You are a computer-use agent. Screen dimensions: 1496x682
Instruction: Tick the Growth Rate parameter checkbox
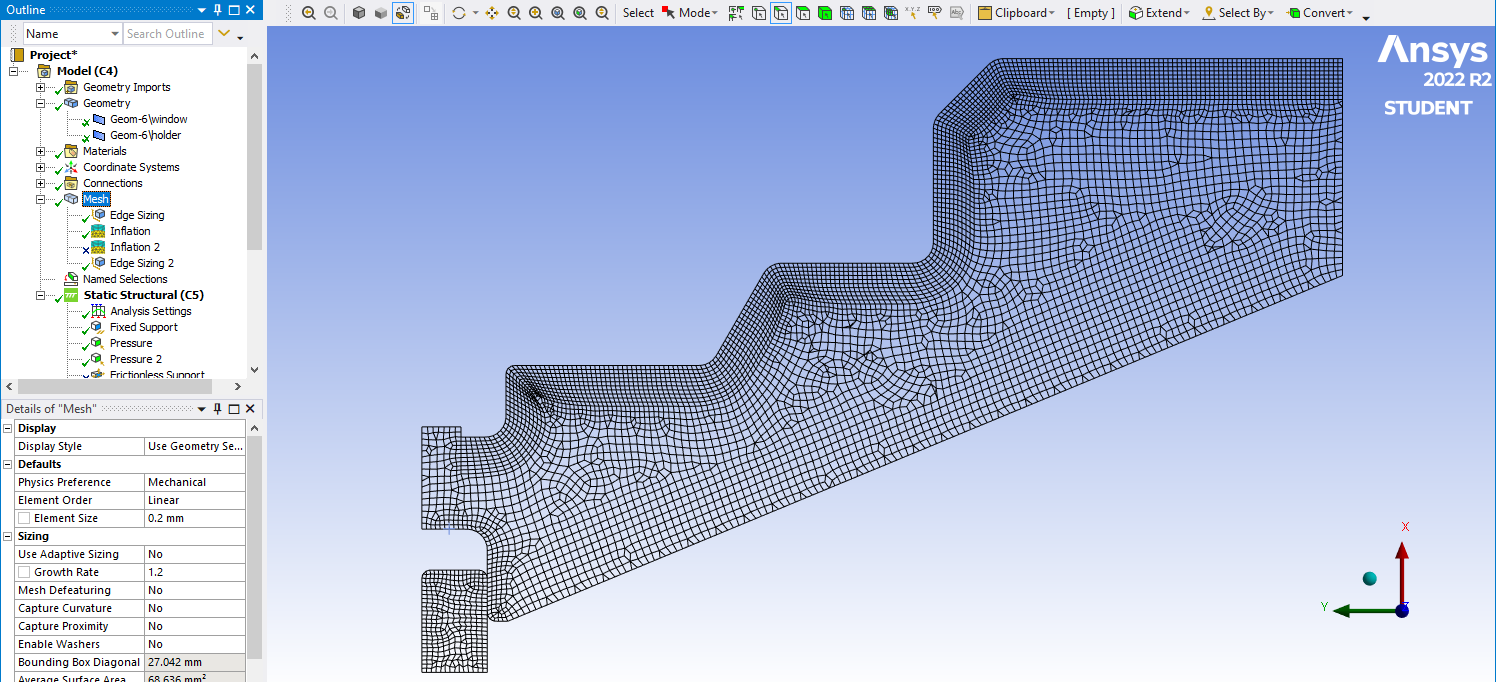[24, 572]
